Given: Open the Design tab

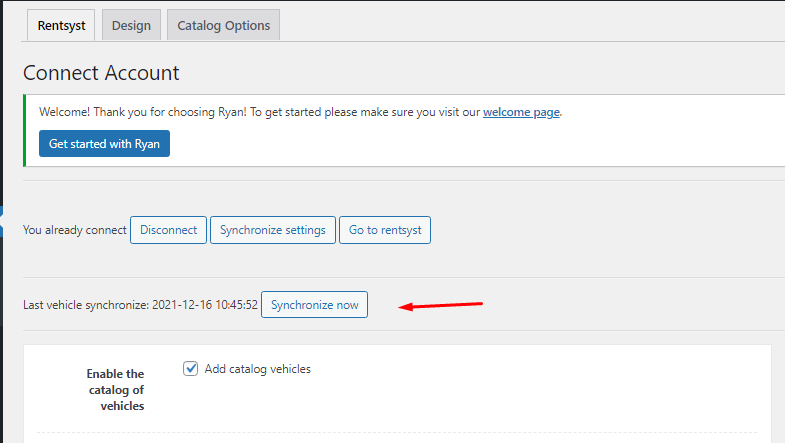Looking at the screenshot, I should 131,26.
